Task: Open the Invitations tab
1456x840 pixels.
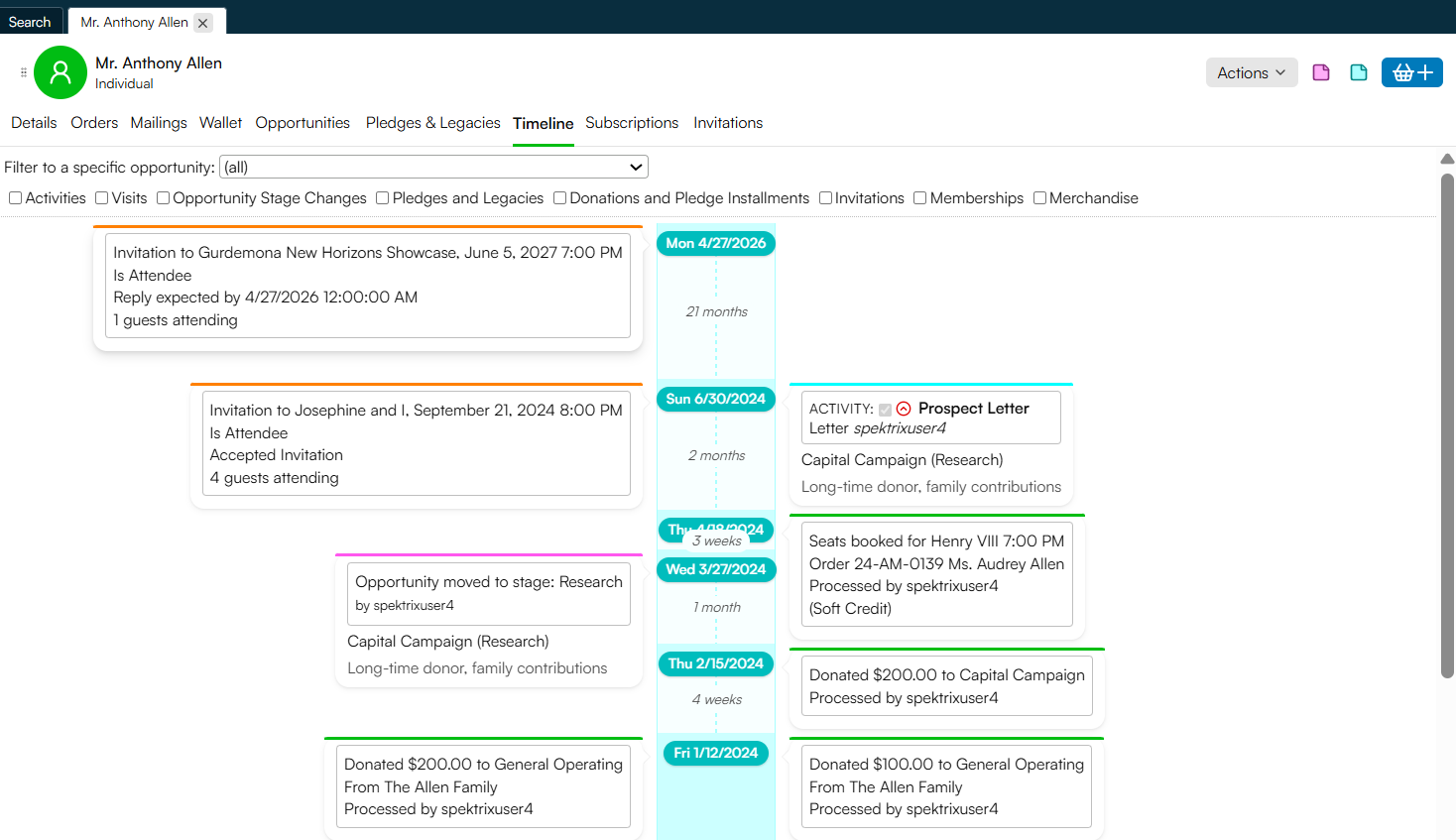Action: coord(728,123)
